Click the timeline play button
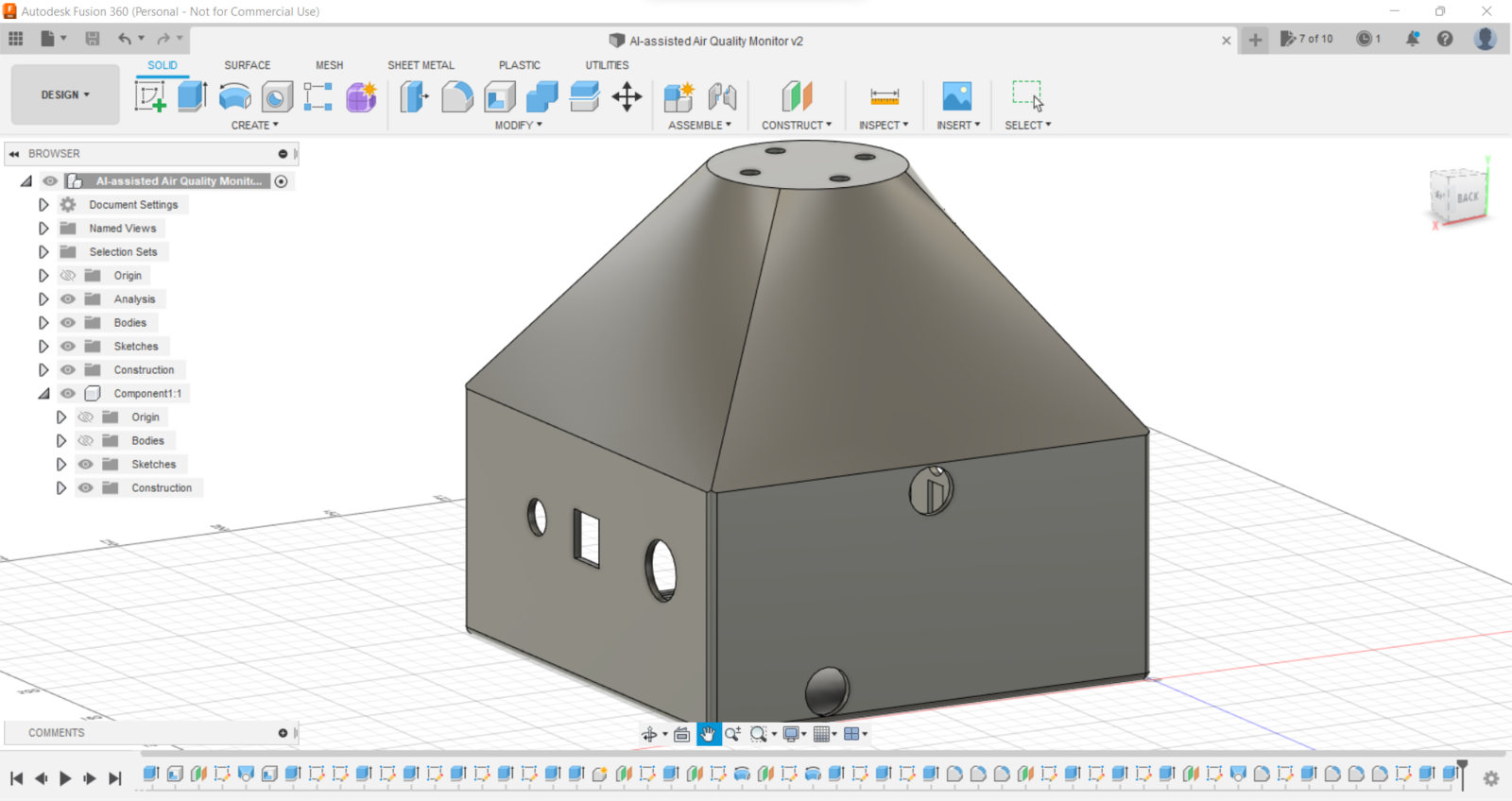 coord(65,778)
